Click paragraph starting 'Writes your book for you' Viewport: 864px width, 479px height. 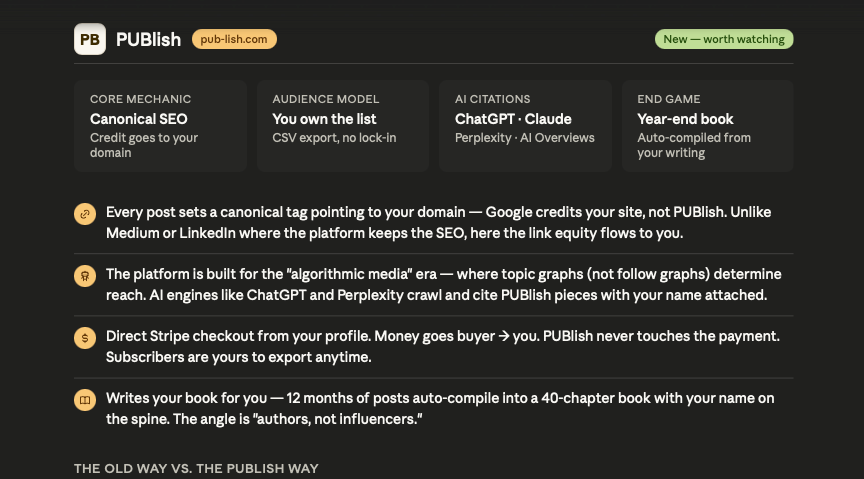[440, 408]
